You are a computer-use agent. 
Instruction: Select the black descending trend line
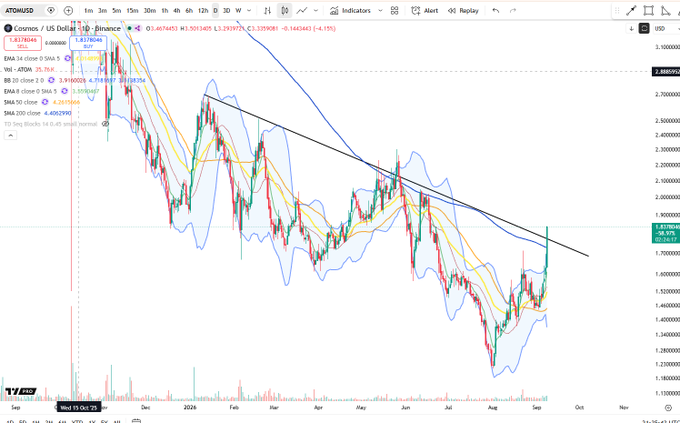[396, 175]
